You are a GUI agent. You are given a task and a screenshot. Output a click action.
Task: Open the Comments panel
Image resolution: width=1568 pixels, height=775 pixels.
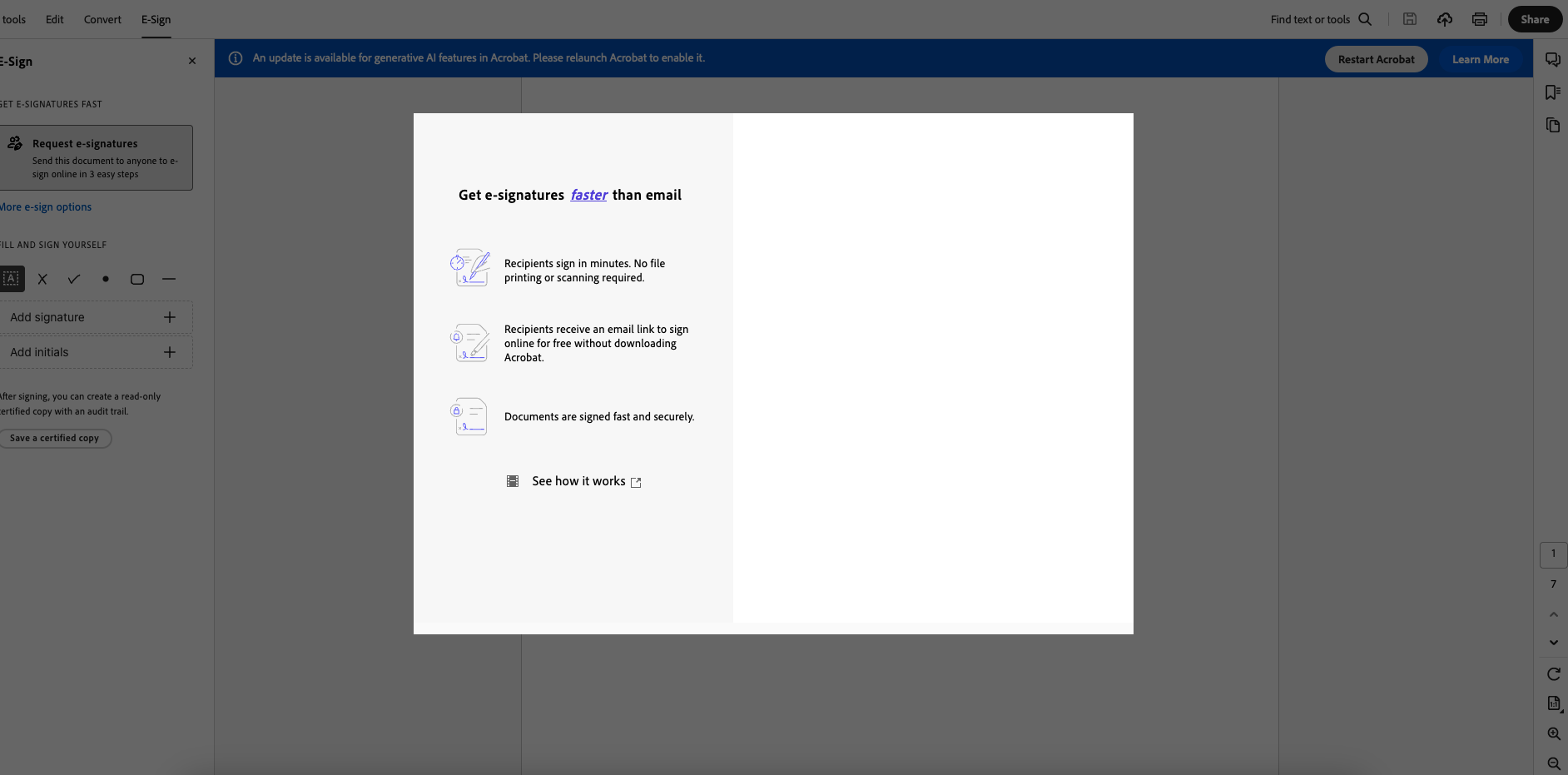(1552, 59)
